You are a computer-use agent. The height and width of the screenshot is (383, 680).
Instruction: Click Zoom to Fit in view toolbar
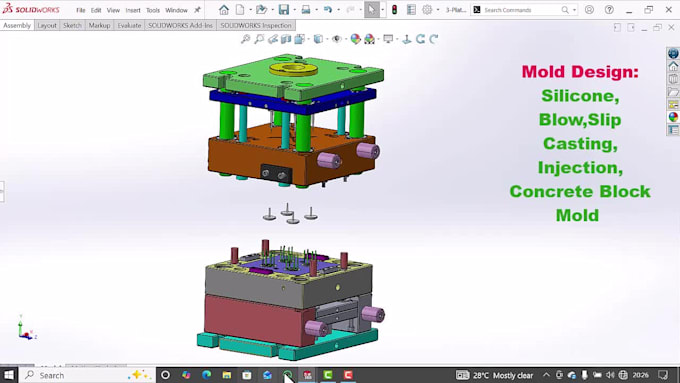[245, 39]
